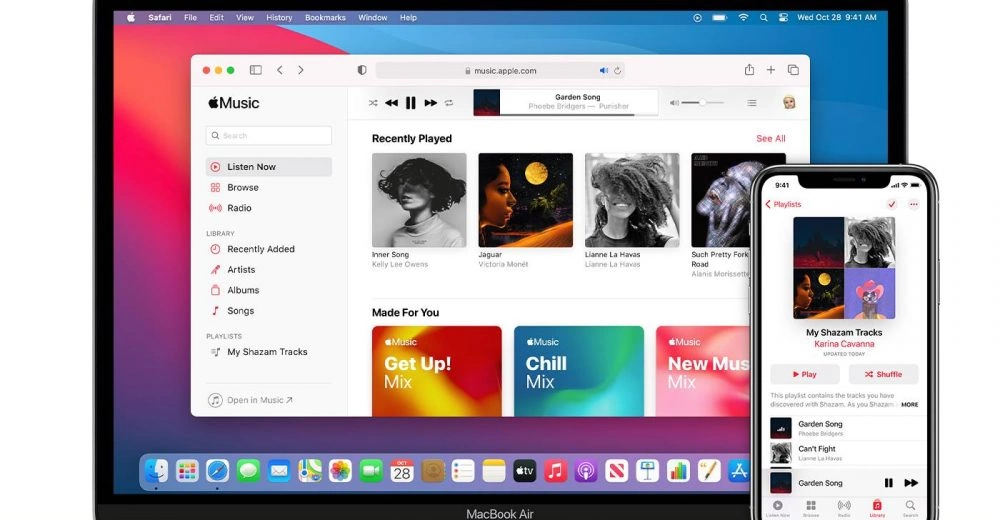Mute the tab audio in address bar
Screen dimensions: 1000x520
point(603,71)
